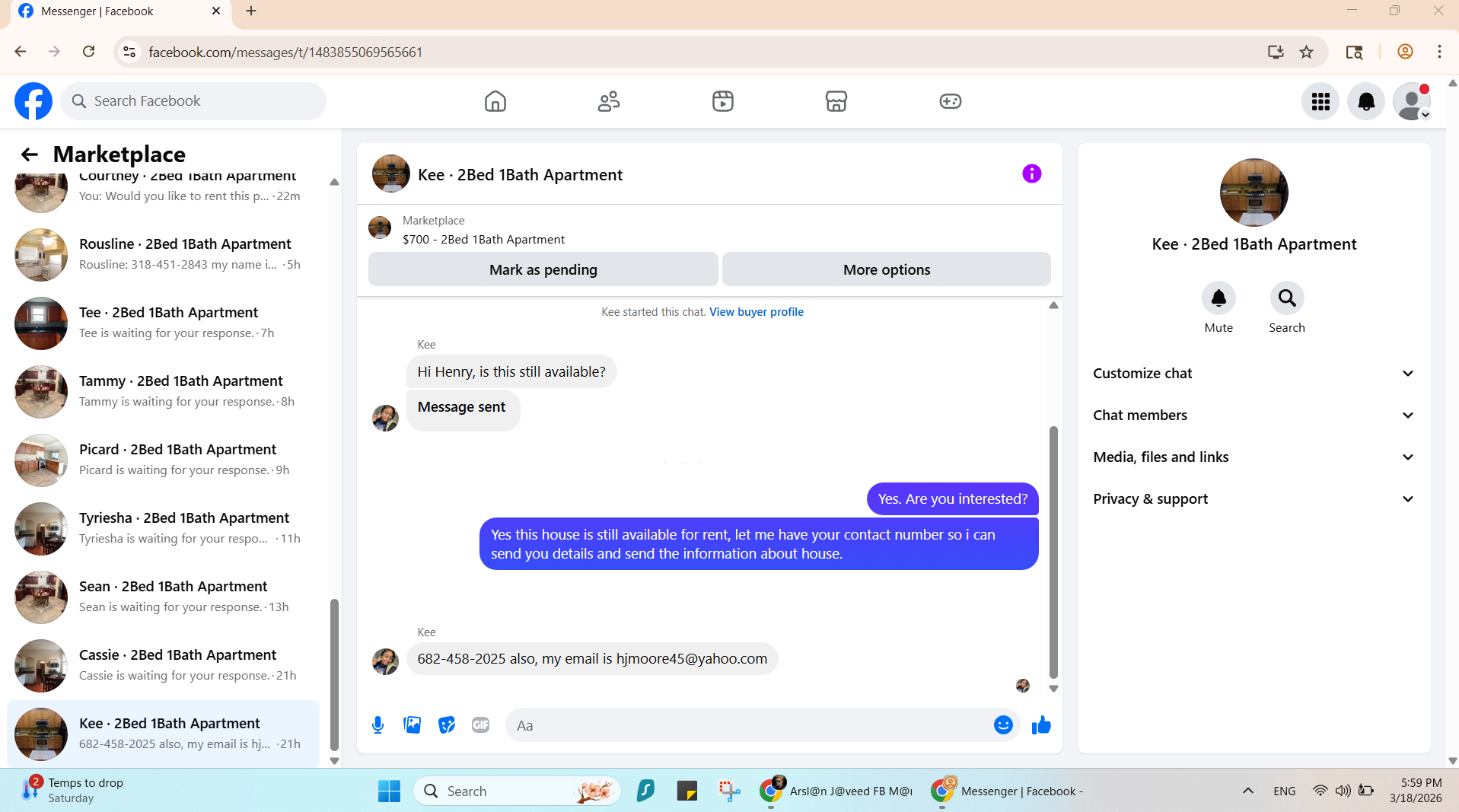Image resolution: width=1459 pixels, height=812 pixels.
Task: Open Sean 2Bed 1Bath Apartment chat
Action: pos(163,597)
